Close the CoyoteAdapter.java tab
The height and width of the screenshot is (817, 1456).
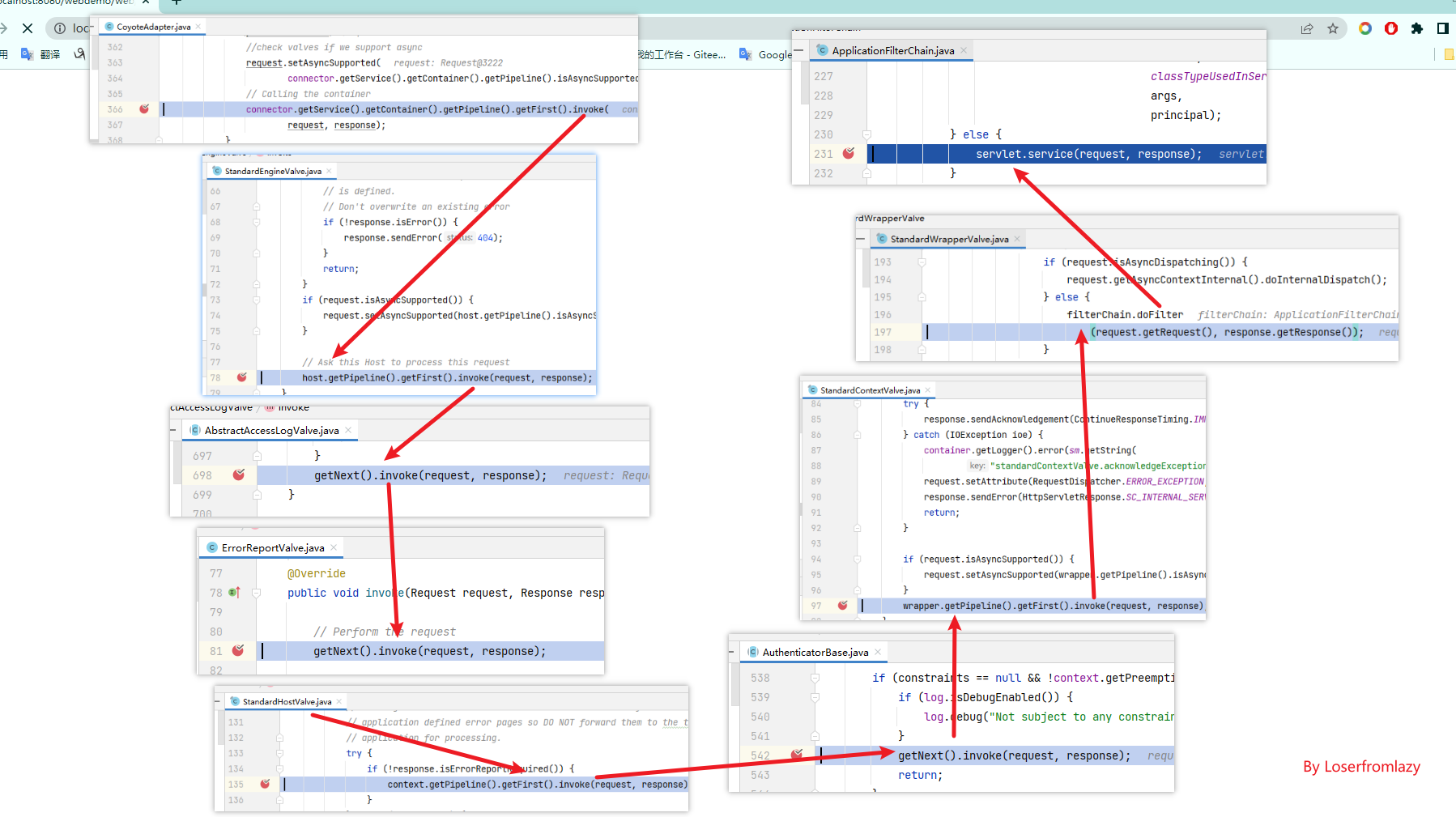(x=198, y=27)
